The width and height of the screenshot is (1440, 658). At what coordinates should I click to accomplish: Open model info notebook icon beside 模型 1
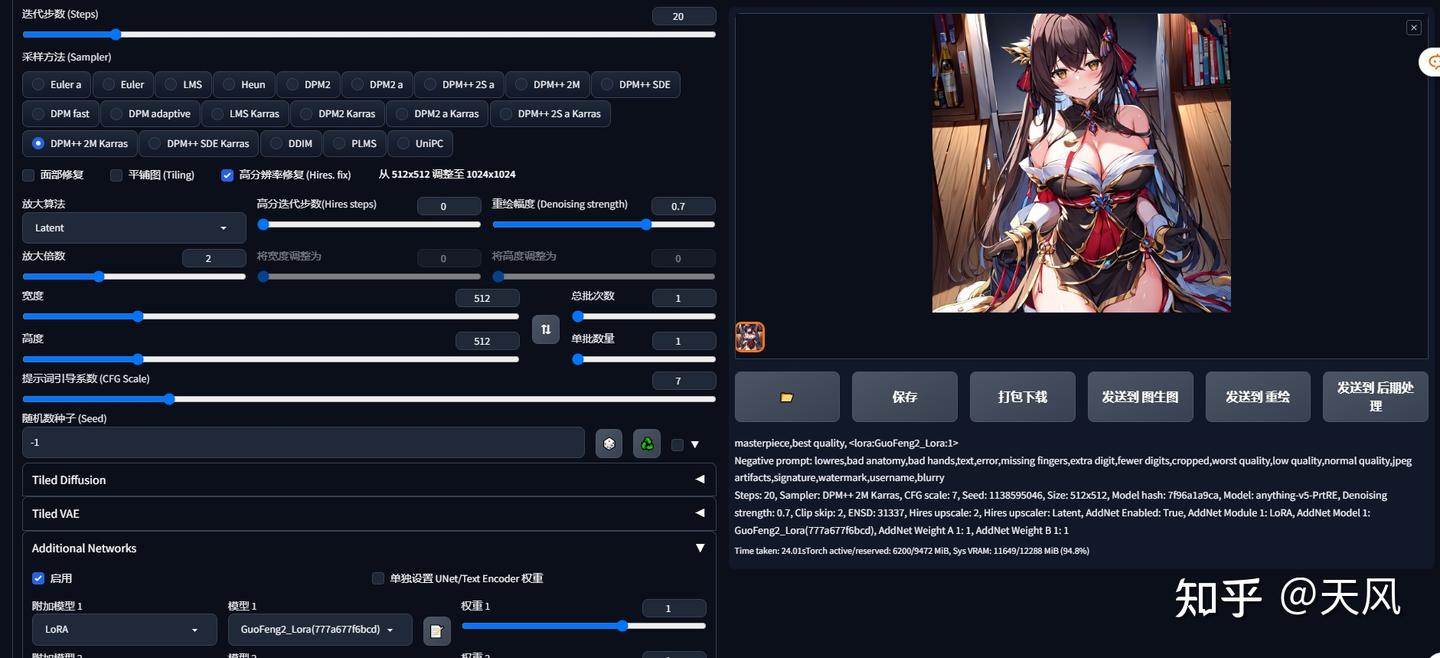coord(436,631)
